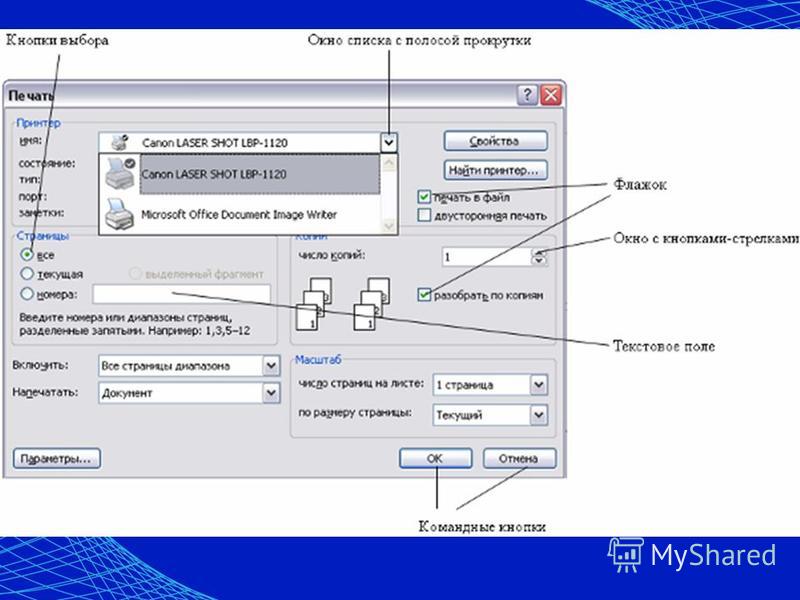Increase number of copies with up arrow
The width and height of the screenshot is (800, 600).
coord(539,252)
